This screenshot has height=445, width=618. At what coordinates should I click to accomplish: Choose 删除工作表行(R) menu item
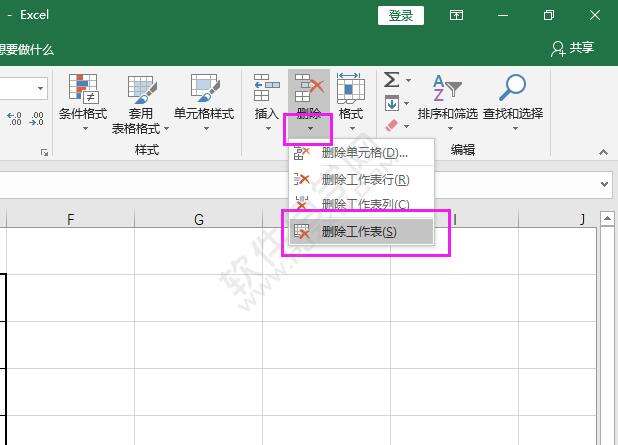pyautogui.click(x=361, y=180)
